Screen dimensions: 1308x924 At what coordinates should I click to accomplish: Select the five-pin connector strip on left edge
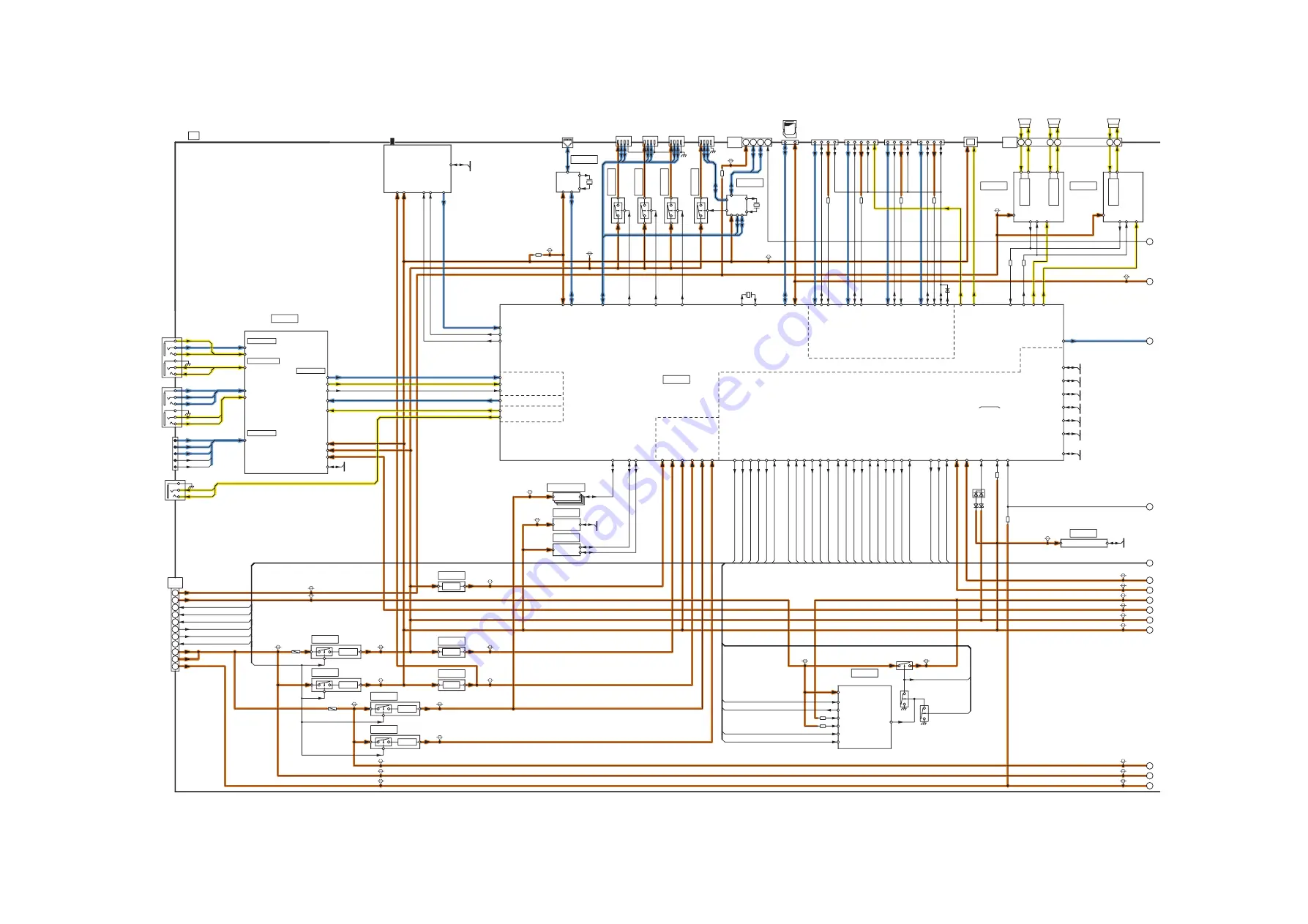pos(175,454)
